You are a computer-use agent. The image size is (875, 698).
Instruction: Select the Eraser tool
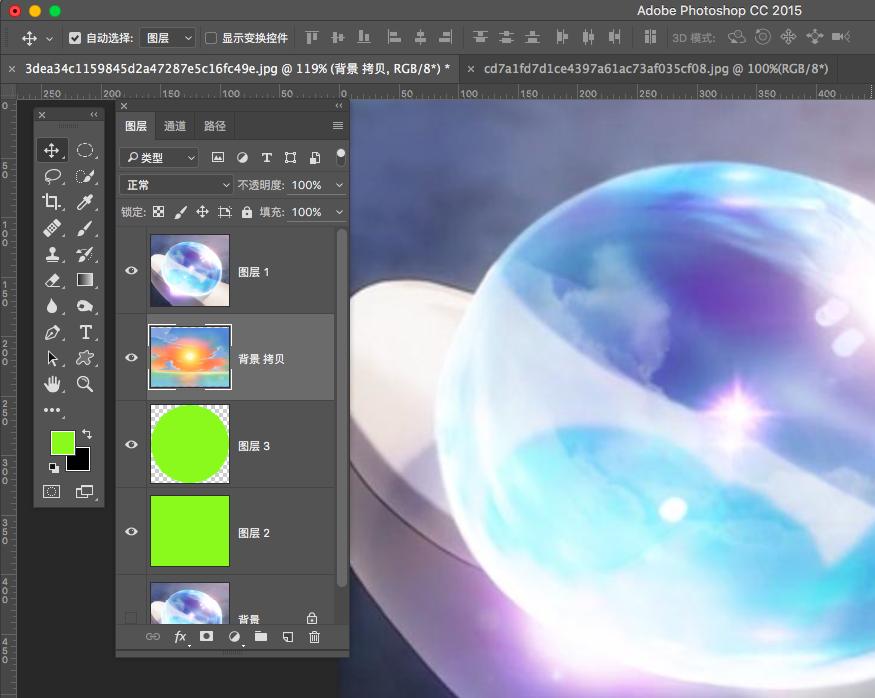[52, 280]
